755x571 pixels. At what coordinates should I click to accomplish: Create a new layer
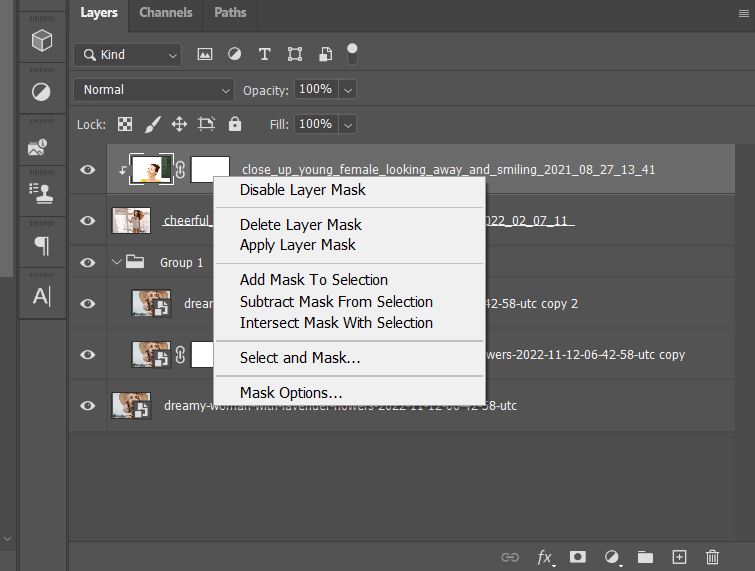click(679, 557)
